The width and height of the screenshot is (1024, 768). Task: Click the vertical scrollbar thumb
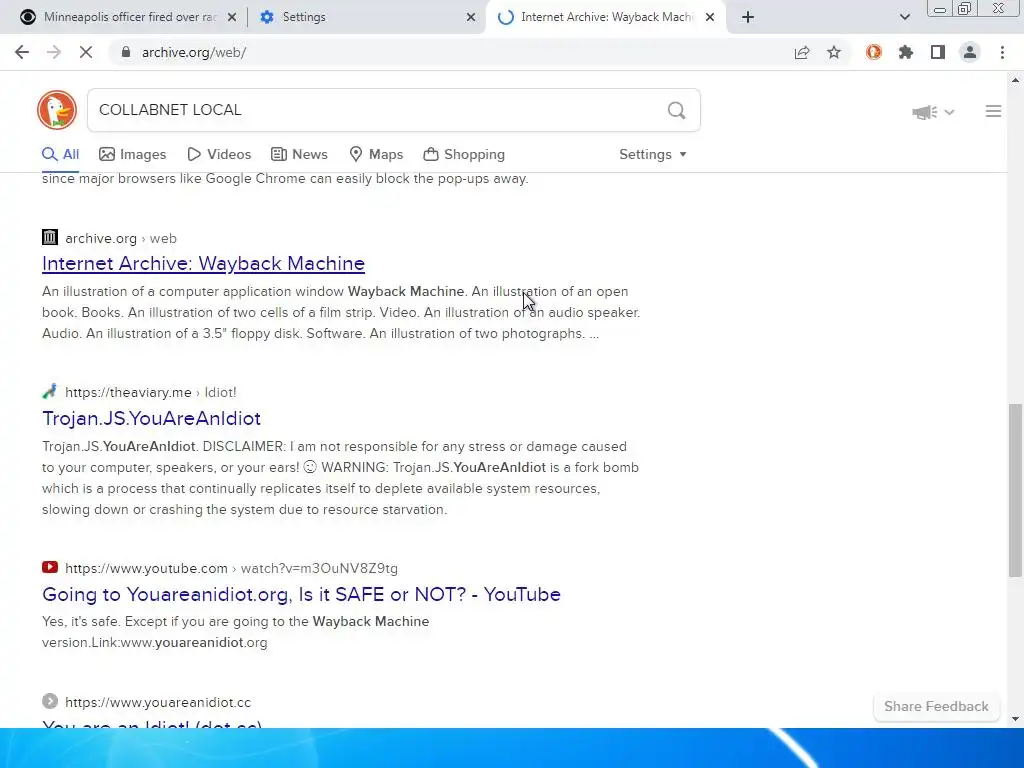pos(1015,490)
